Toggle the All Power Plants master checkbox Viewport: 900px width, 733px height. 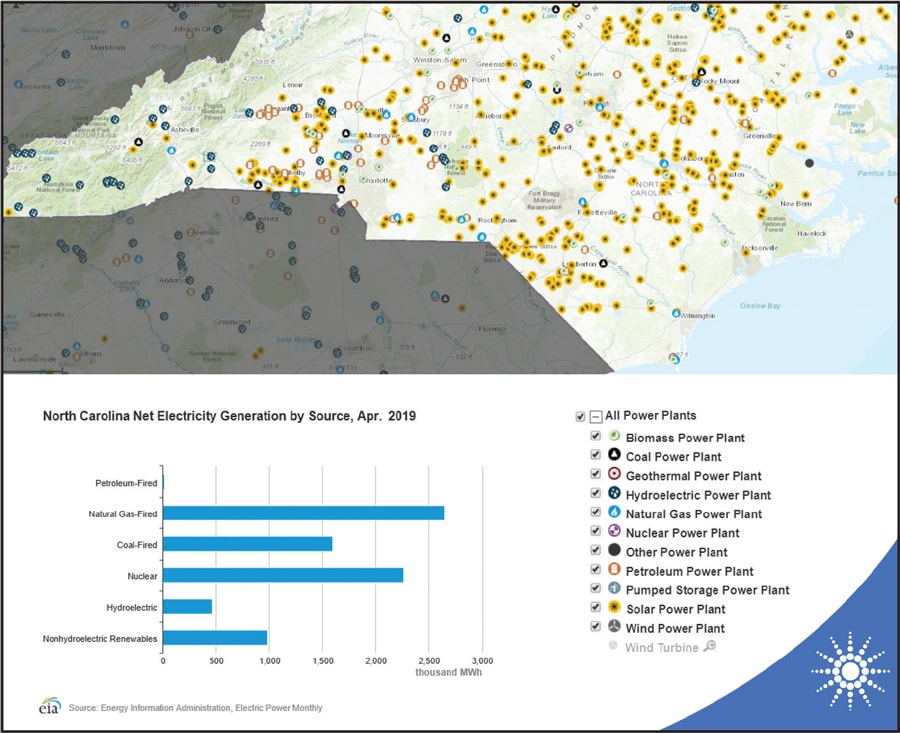click(x=580, y=416)
